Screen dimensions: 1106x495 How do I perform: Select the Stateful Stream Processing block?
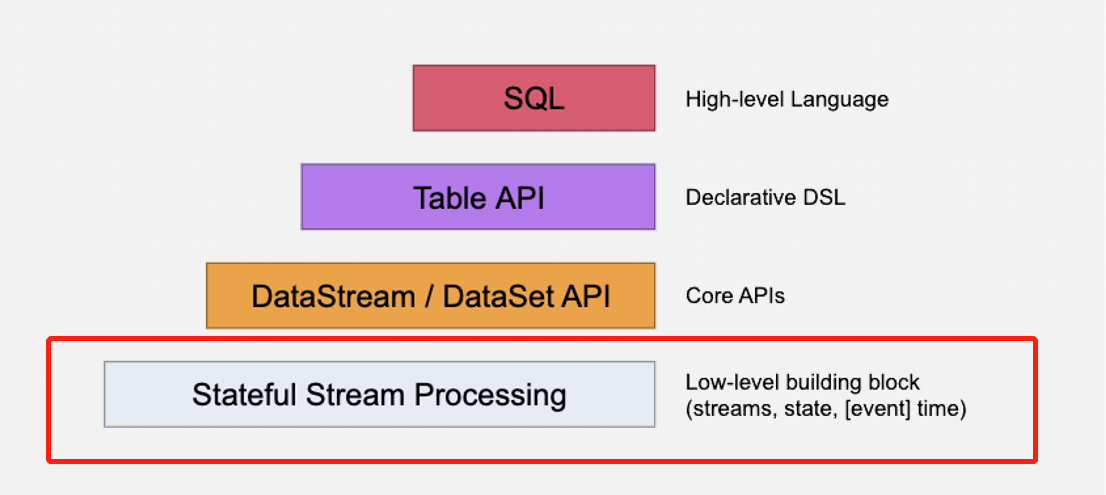coord(379,394)
